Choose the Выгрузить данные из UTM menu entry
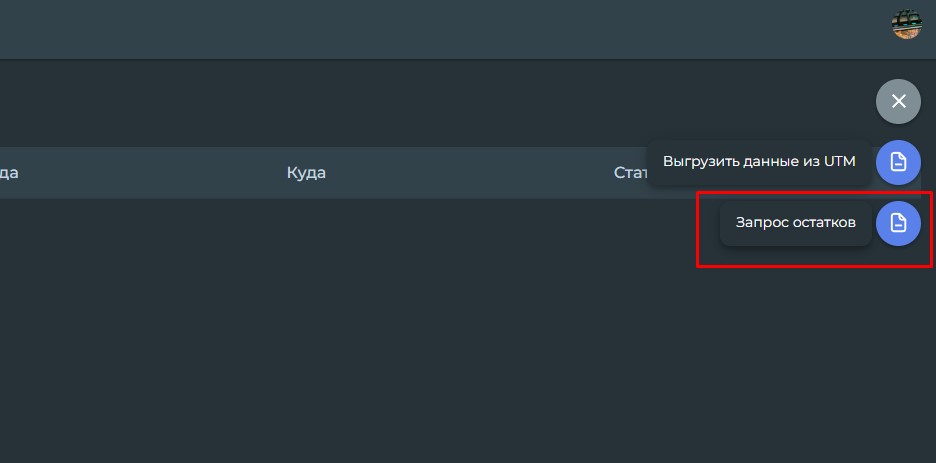The height and width of the screenshot is (463, 936). [759, 162]
